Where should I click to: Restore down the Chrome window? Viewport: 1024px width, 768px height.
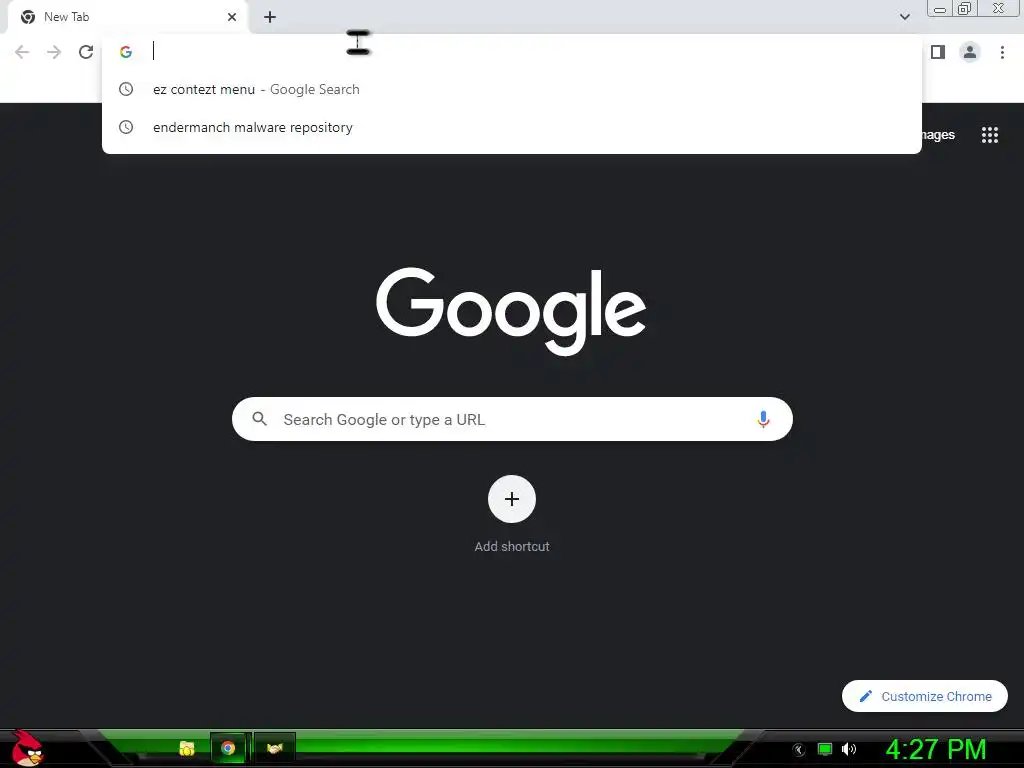click(x=965, y=8)
